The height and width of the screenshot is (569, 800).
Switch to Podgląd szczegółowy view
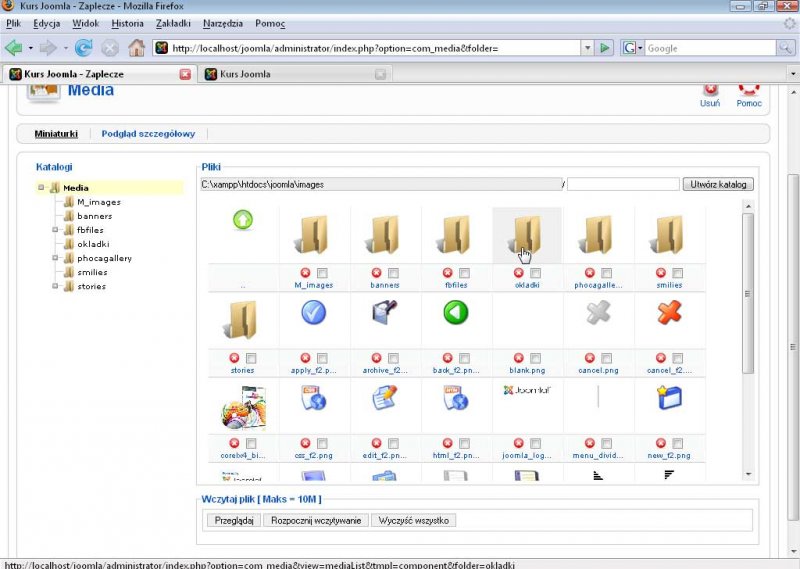[149, 134]
